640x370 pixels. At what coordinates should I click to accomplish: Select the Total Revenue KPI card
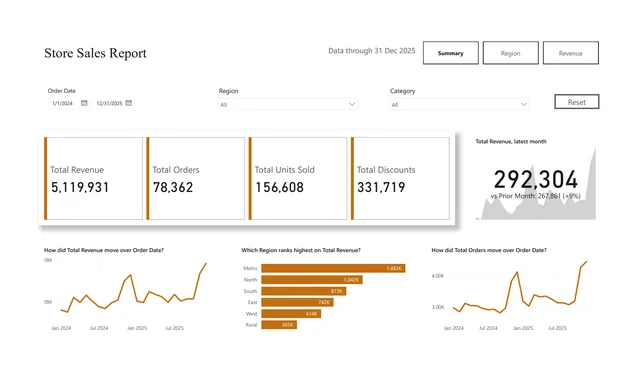(x=93, y=178)
